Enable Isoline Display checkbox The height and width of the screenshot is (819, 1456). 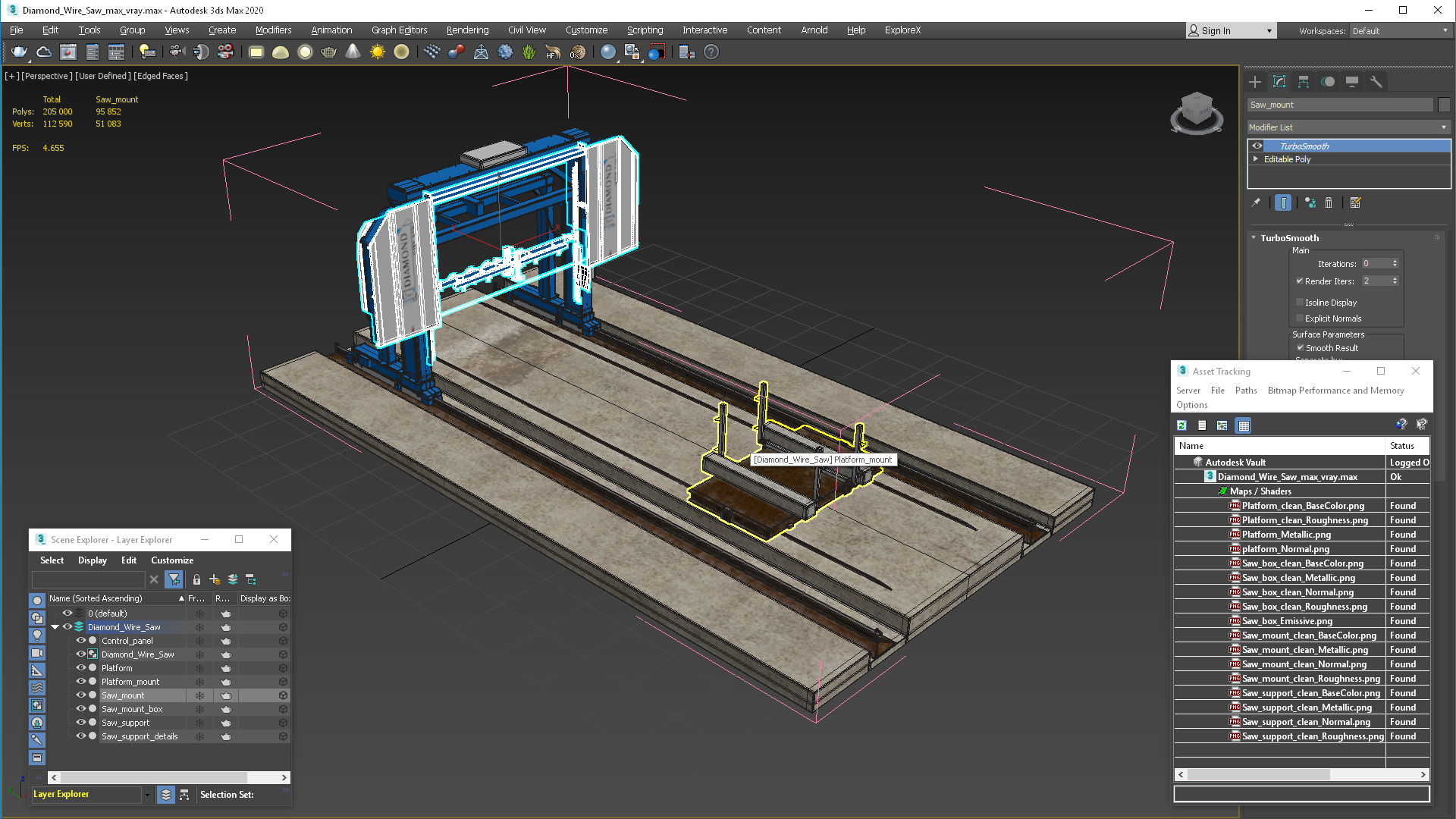coord(1300,302)
